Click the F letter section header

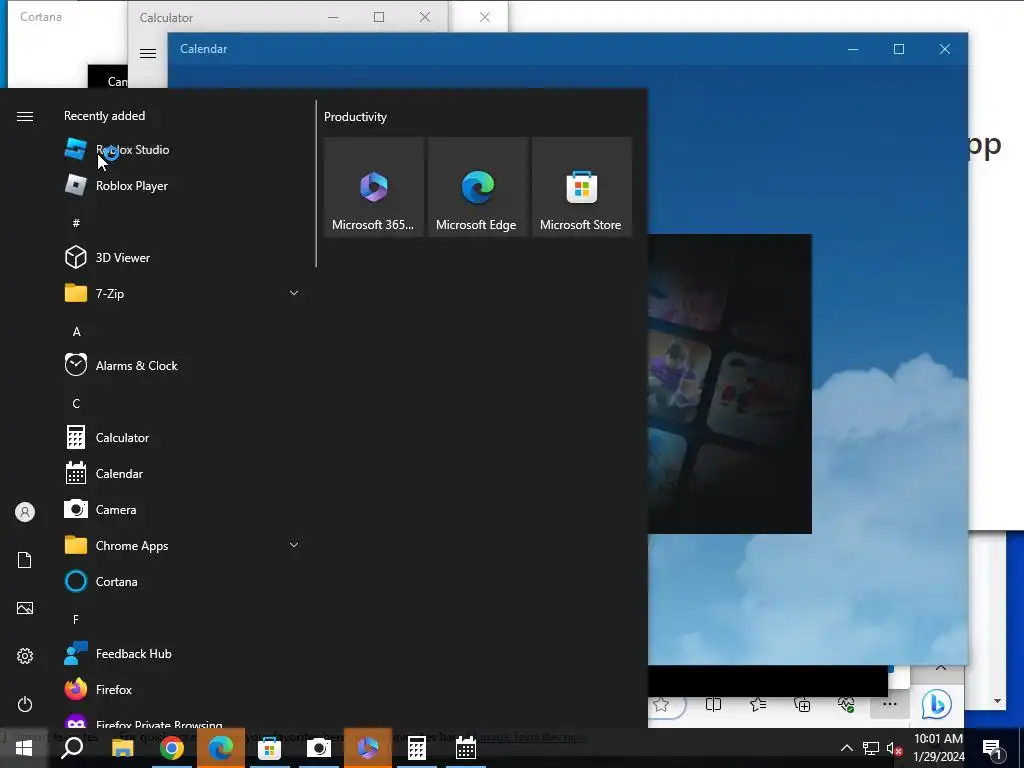click(x=76, y=618)
